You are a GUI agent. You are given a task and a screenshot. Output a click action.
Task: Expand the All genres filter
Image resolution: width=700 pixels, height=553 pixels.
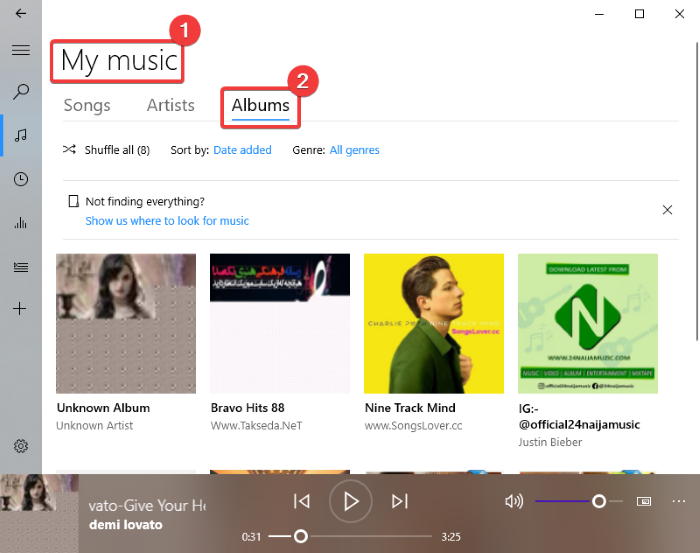pos(354,150)
